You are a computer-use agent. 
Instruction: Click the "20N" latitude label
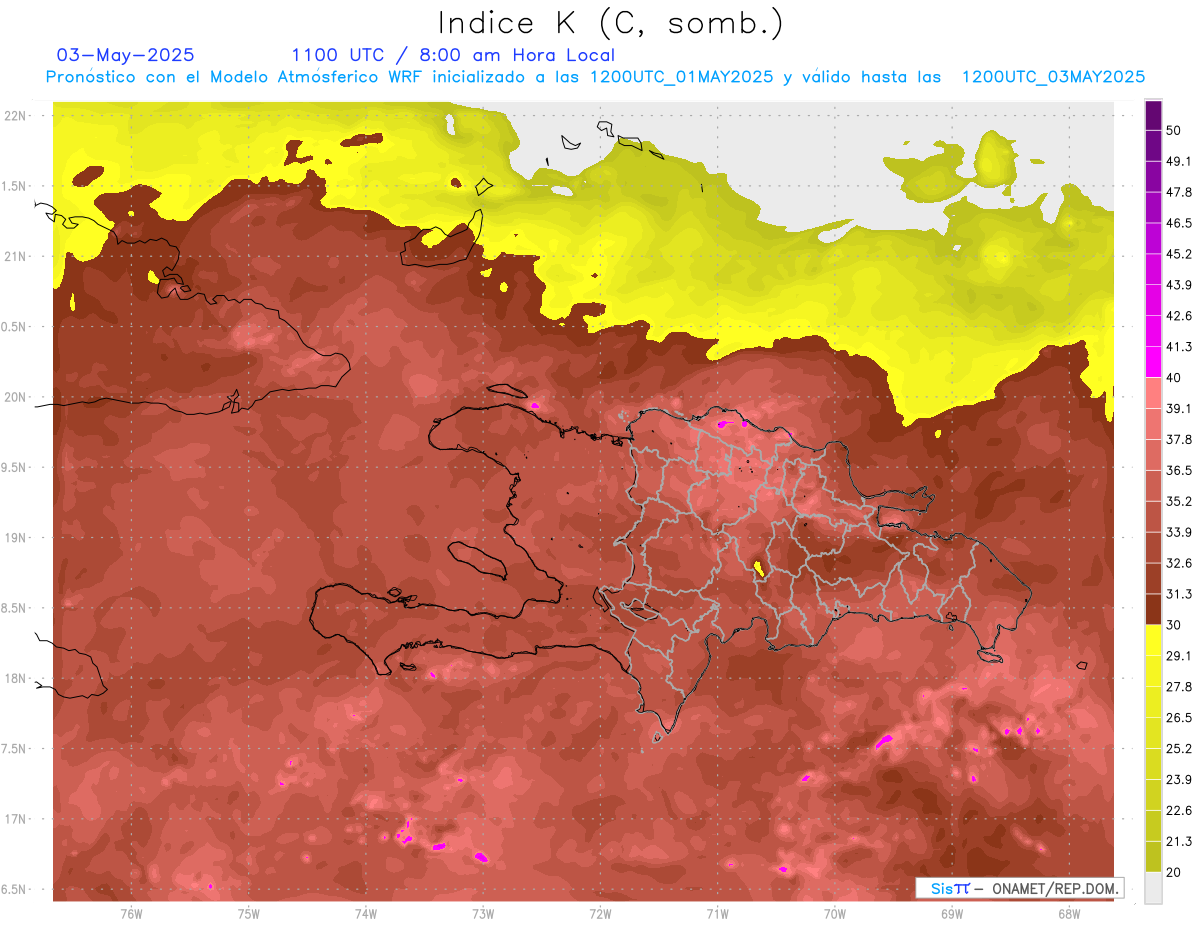pos(16,397)
